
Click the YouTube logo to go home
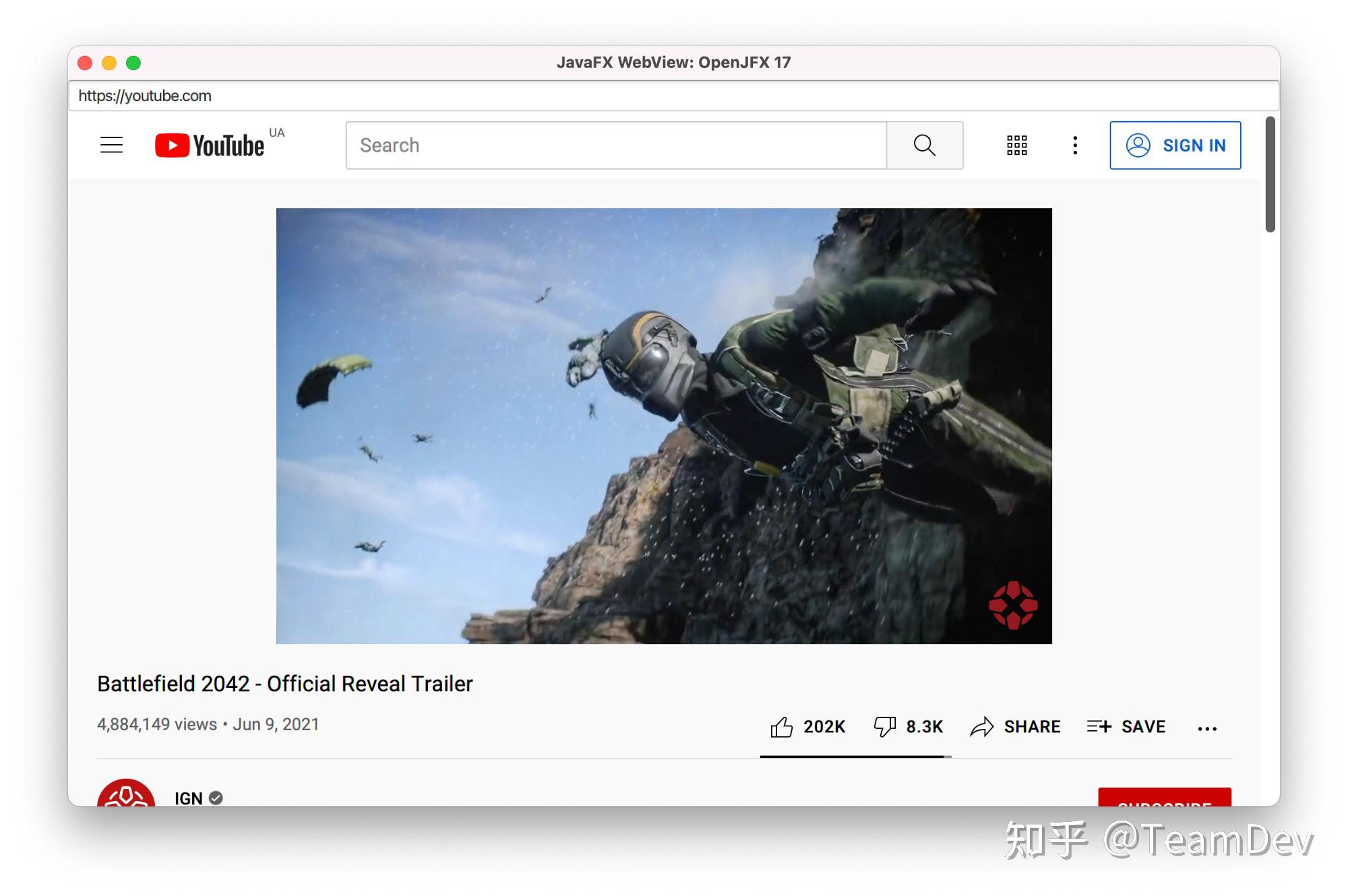[x=209, y=145]
